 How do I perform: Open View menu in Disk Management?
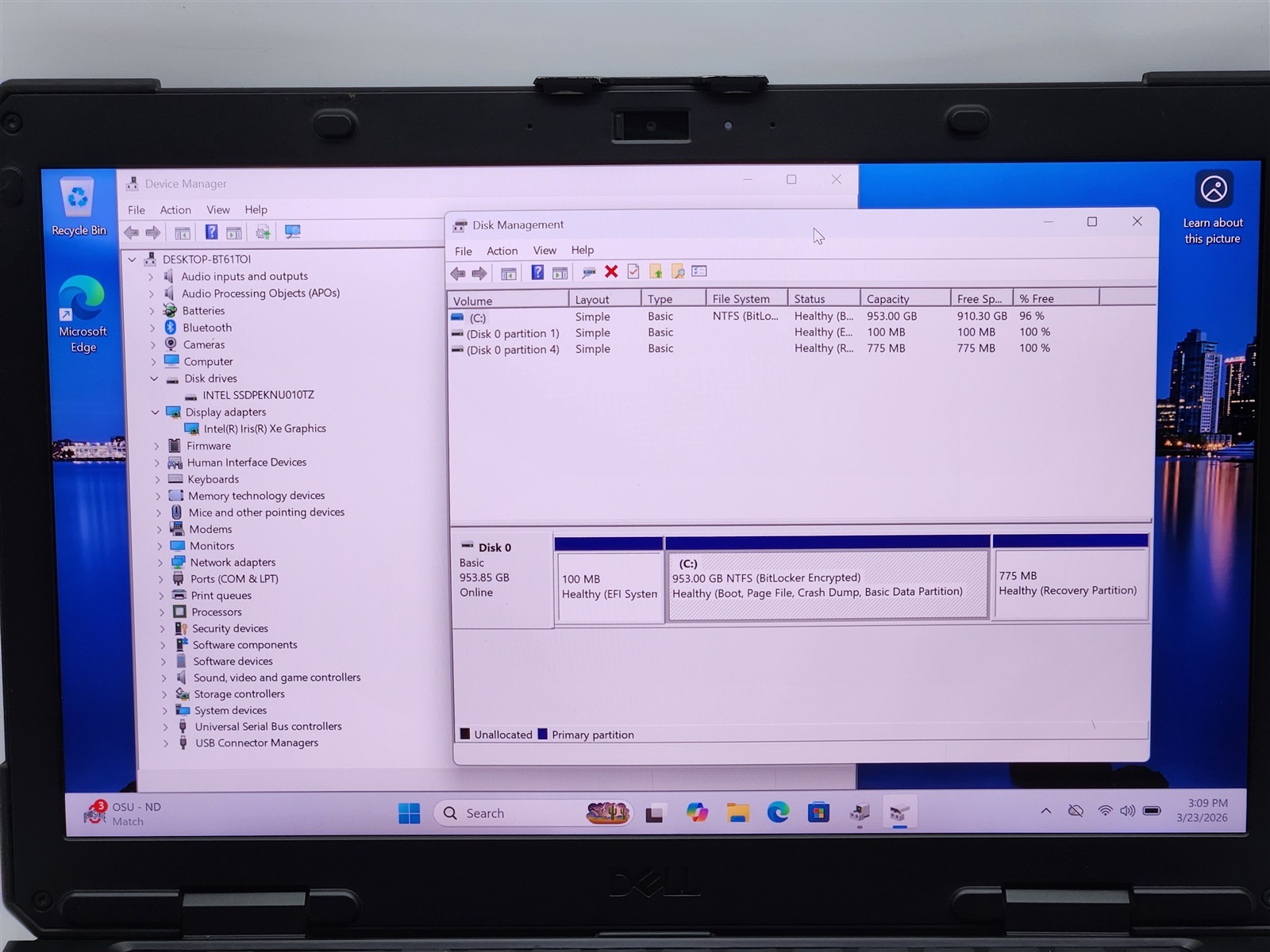545,250
